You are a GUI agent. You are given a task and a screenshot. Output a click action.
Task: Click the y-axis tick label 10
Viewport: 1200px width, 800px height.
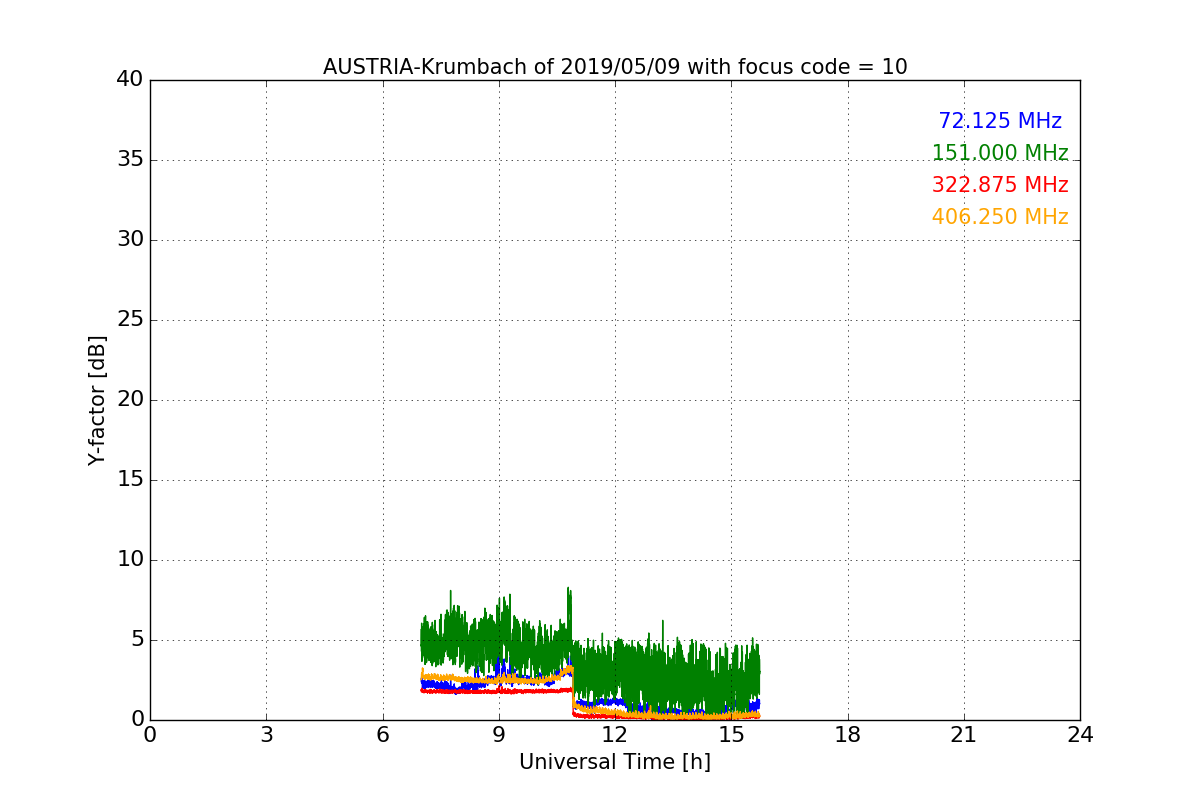130,560
